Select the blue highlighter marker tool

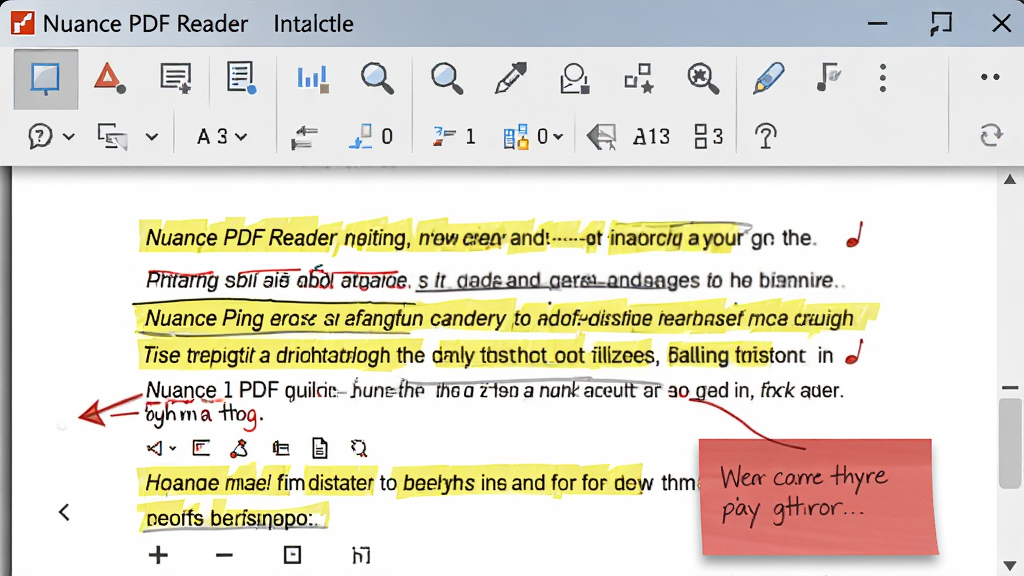pyautogui.click(x=769, y=78)
